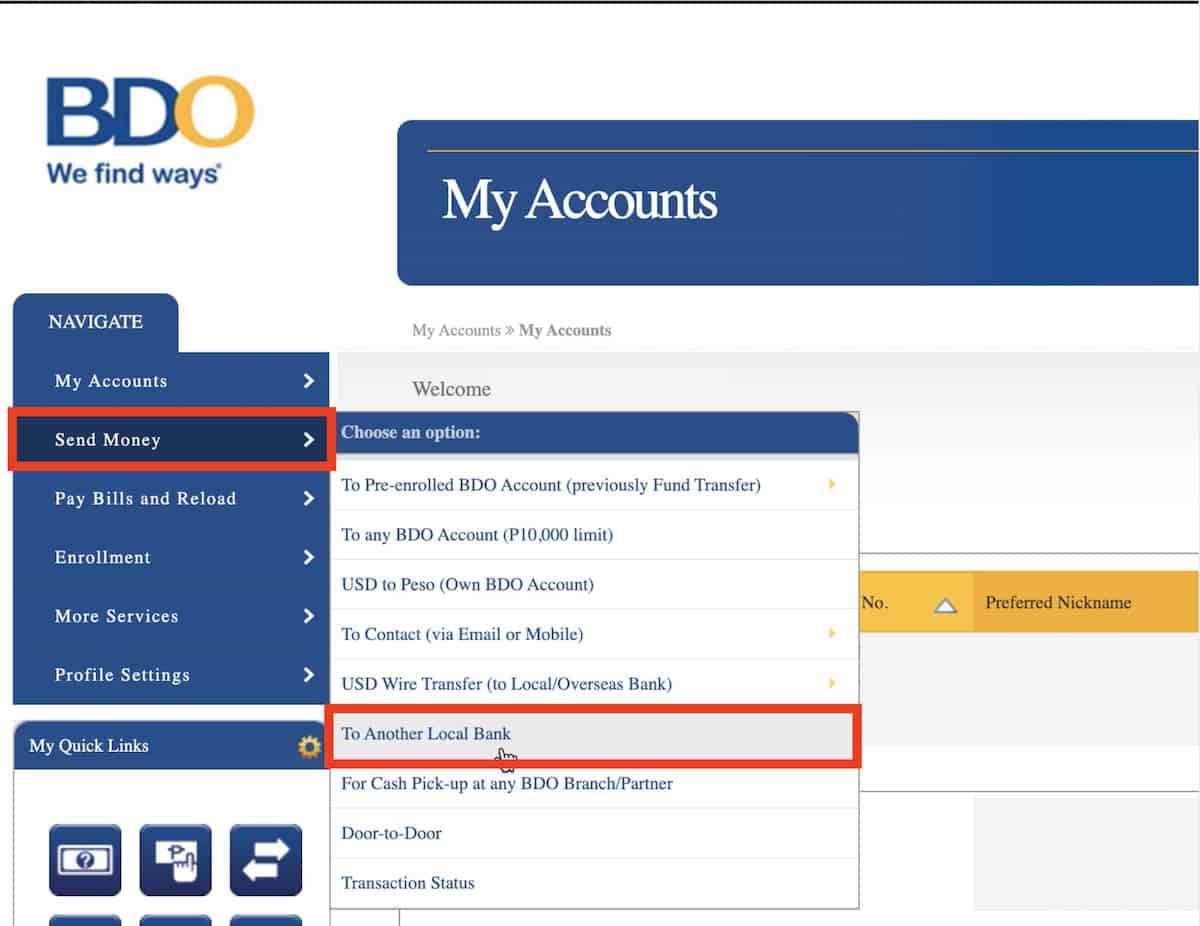The height and width of the screenshot is (926, 1200).
Task: Open the Send Money menu
Action: tap(171, 440)
